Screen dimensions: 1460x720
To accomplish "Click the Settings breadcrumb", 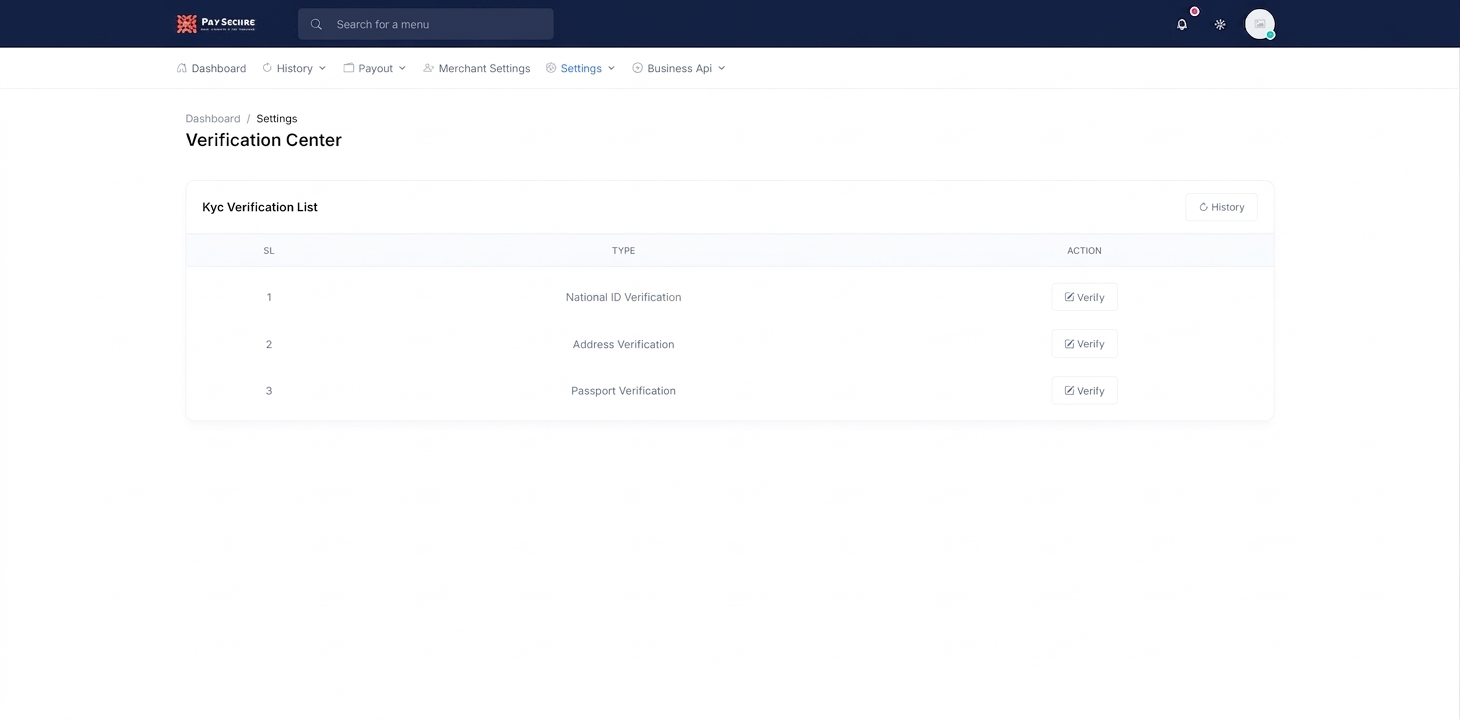I will coord(277,118).
